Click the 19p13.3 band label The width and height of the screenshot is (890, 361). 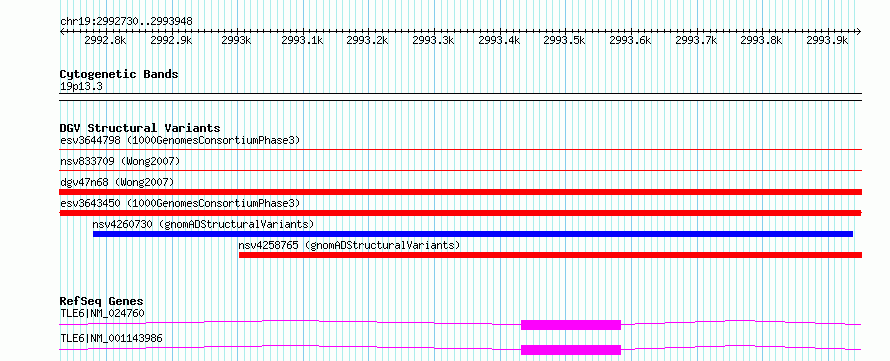(81, 87)
